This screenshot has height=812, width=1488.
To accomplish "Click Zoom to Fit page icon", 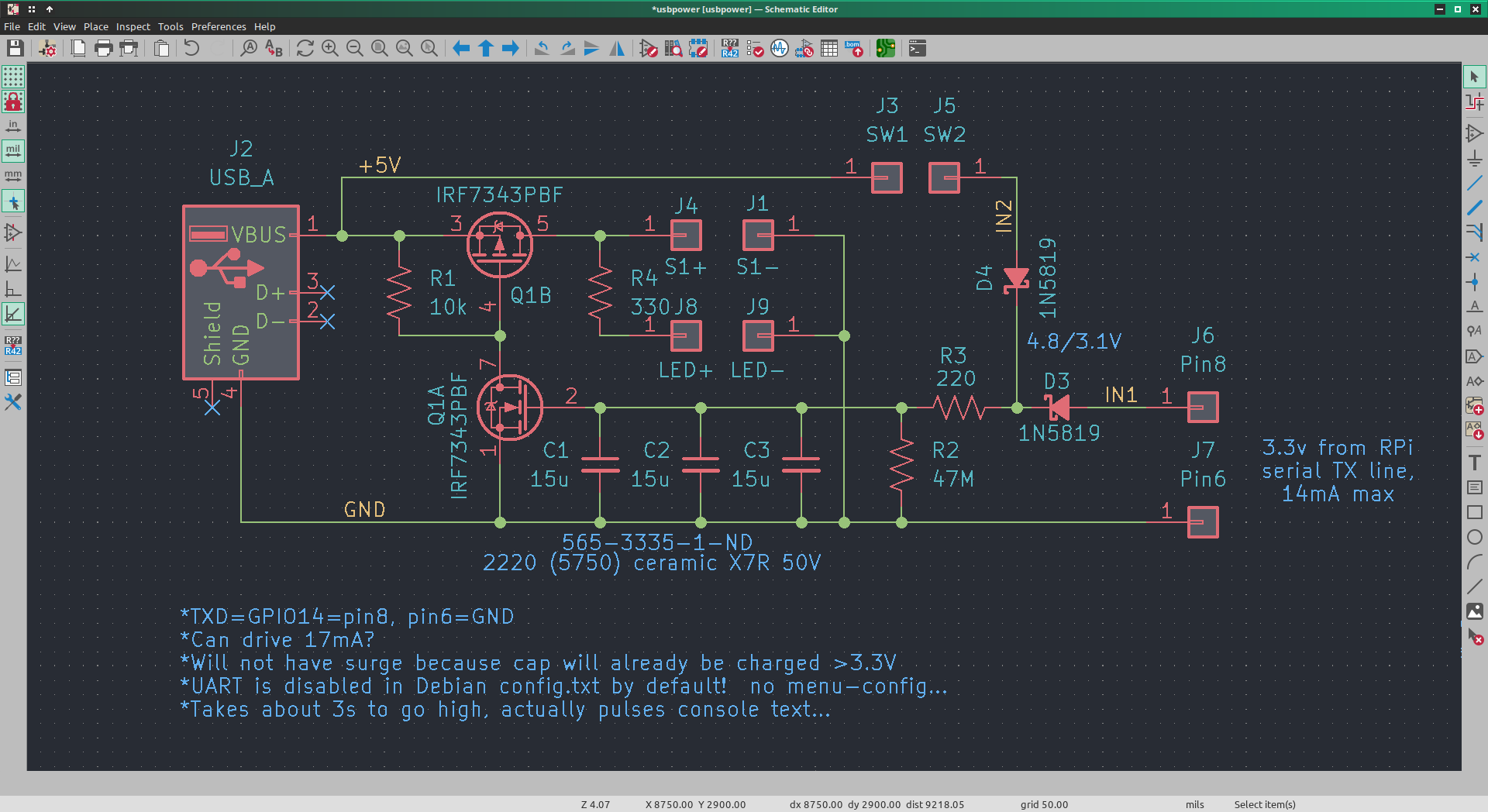I will click(x=380, y=48).
